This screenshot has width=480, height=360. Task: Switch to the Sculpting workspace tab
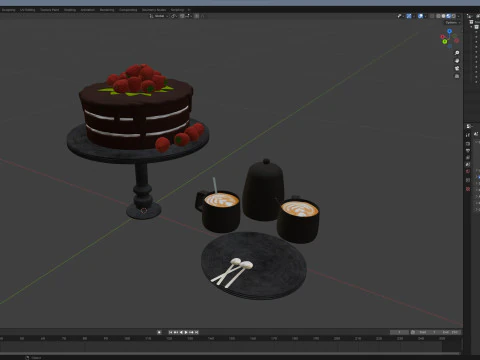click(x=8, y=10)
